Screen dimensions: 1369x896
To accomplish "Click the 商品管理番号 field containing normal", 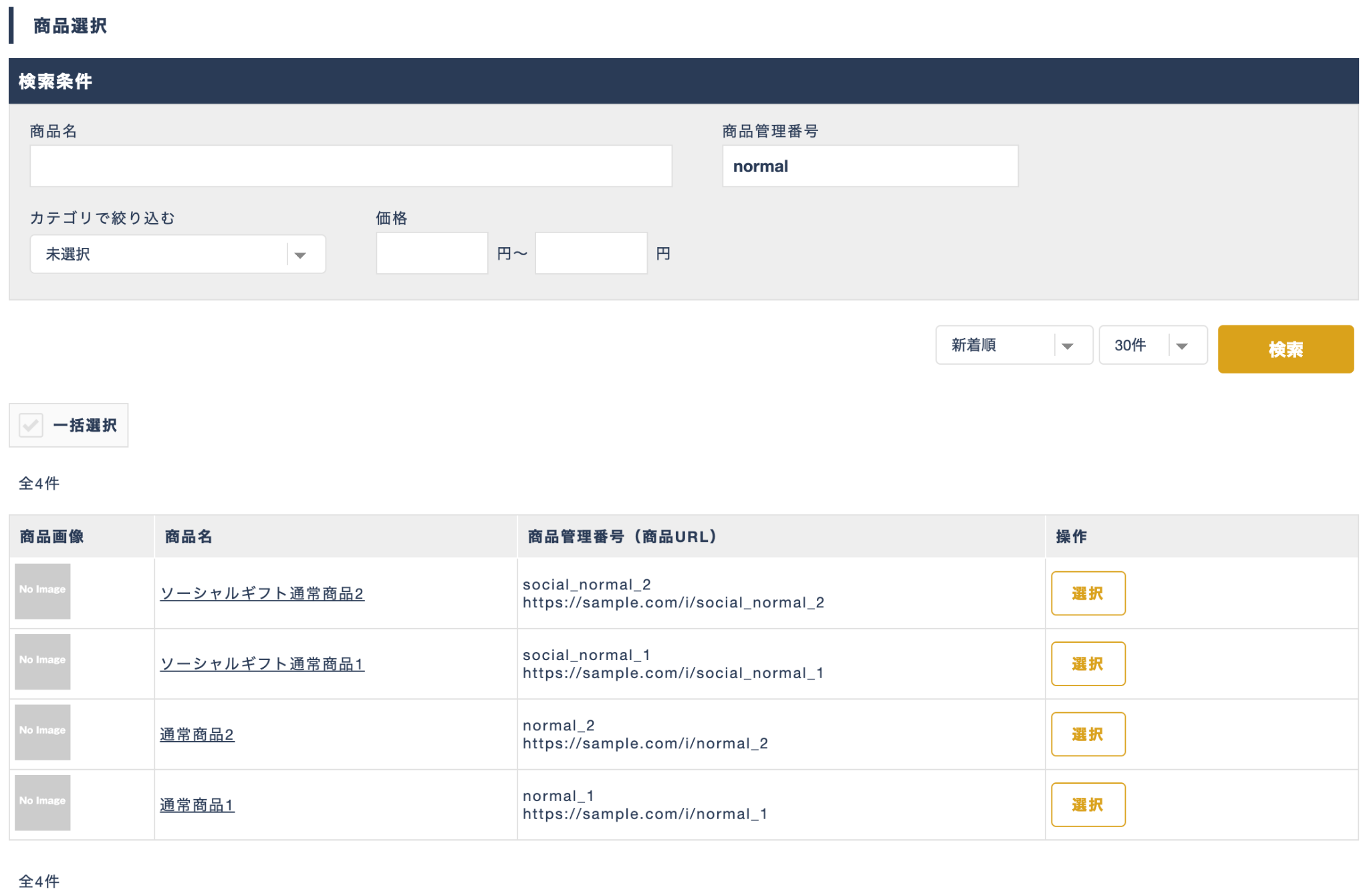I will coord(870,166).
